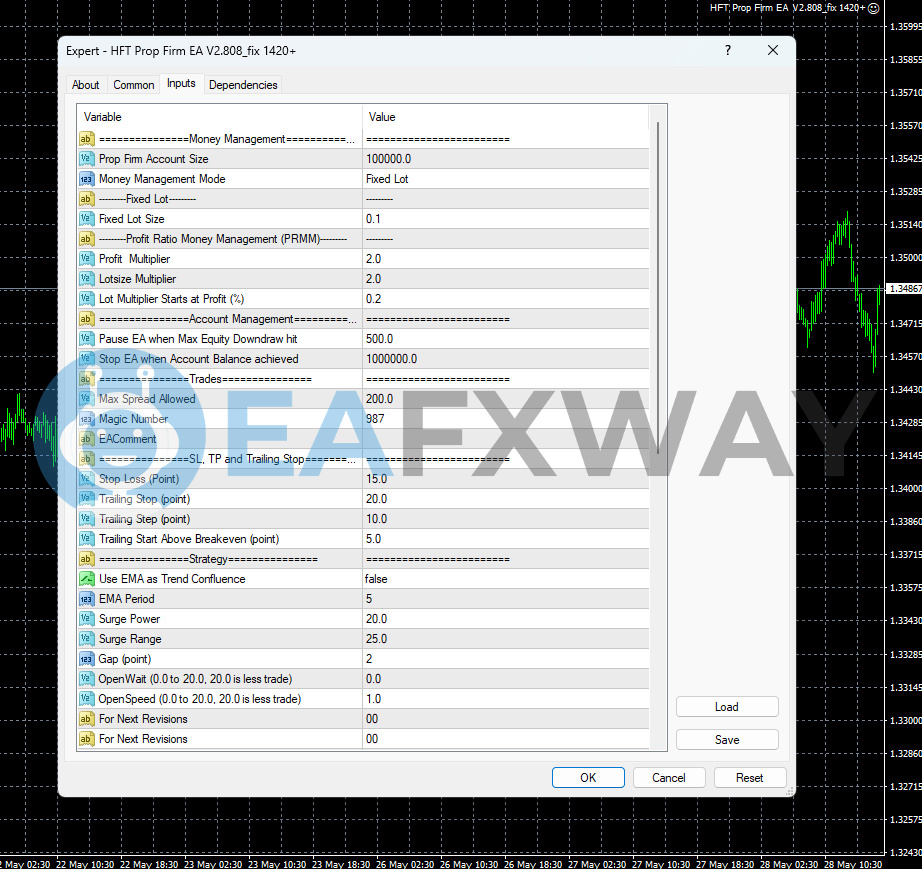The width and height of the screenshot is (922, 869).
Task: Click the string icon beside Strategy header row
Action: (86, 559)
